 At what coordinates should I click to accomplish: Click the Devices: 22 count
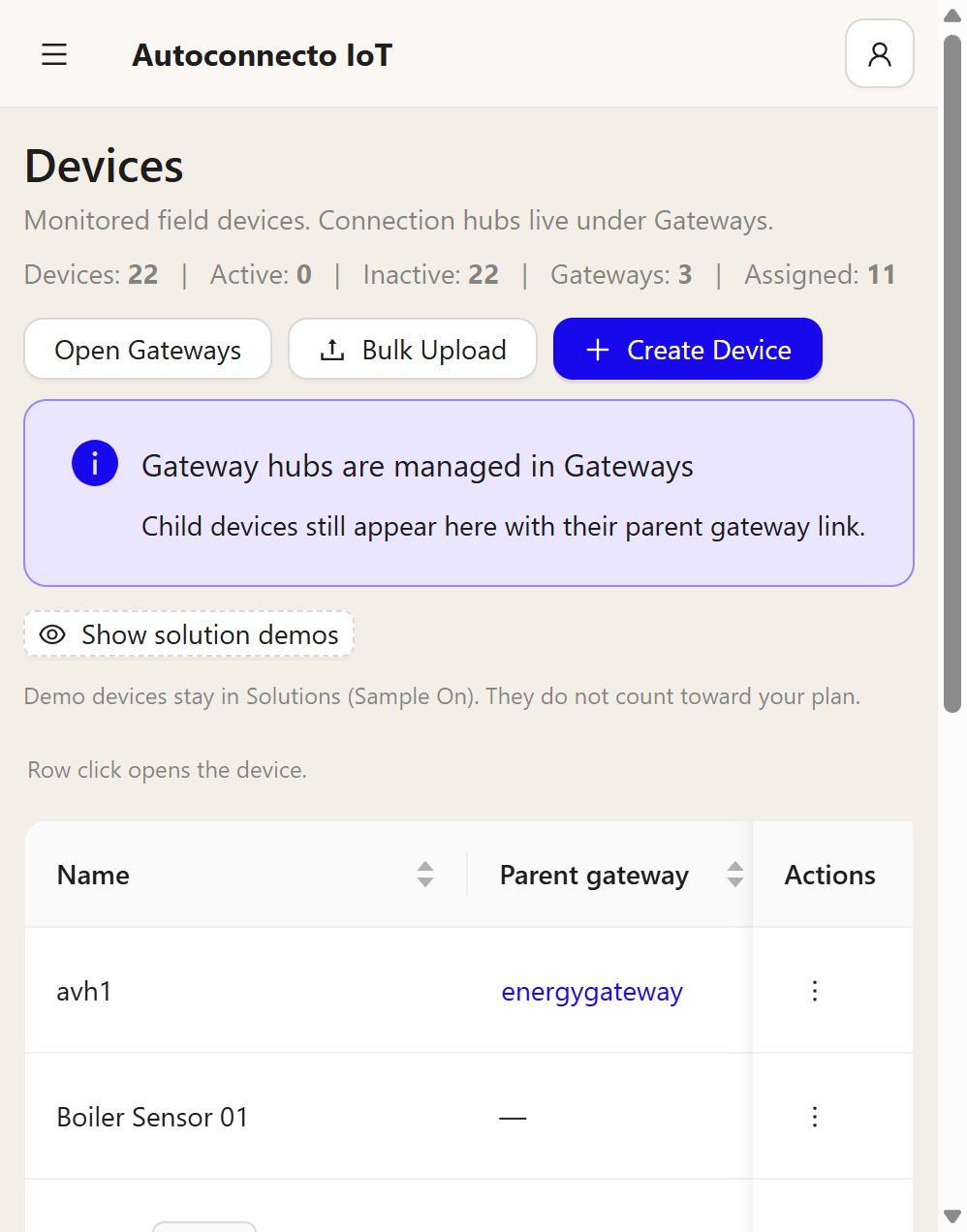(91, 275)
